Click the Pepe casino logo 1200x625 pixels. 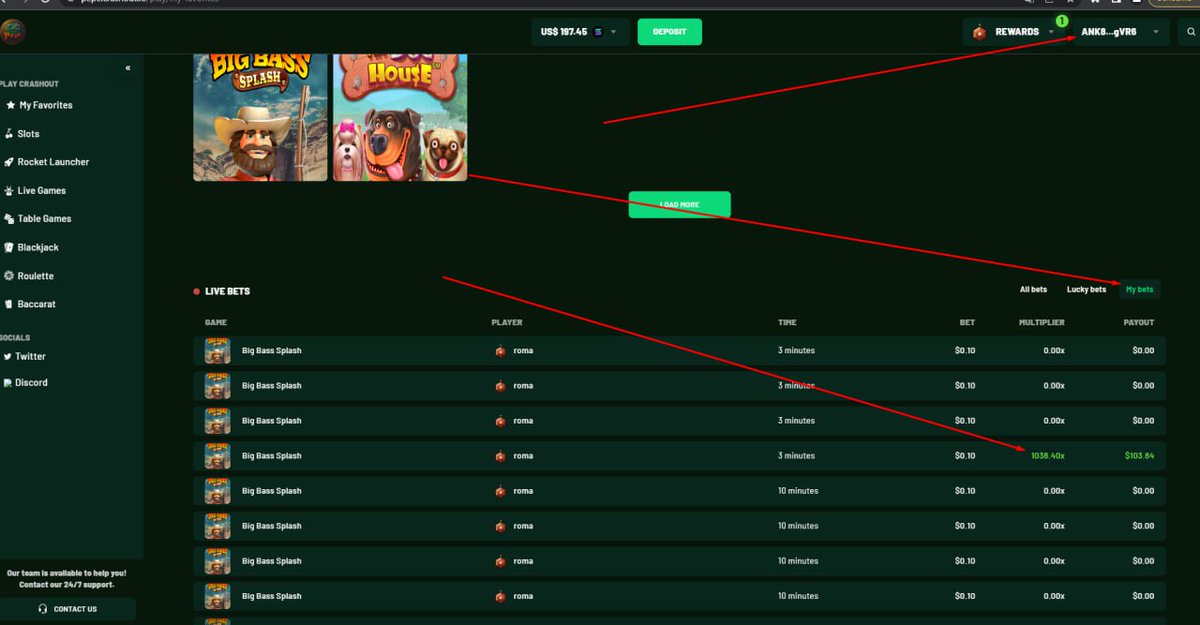[x=12, y=32]
